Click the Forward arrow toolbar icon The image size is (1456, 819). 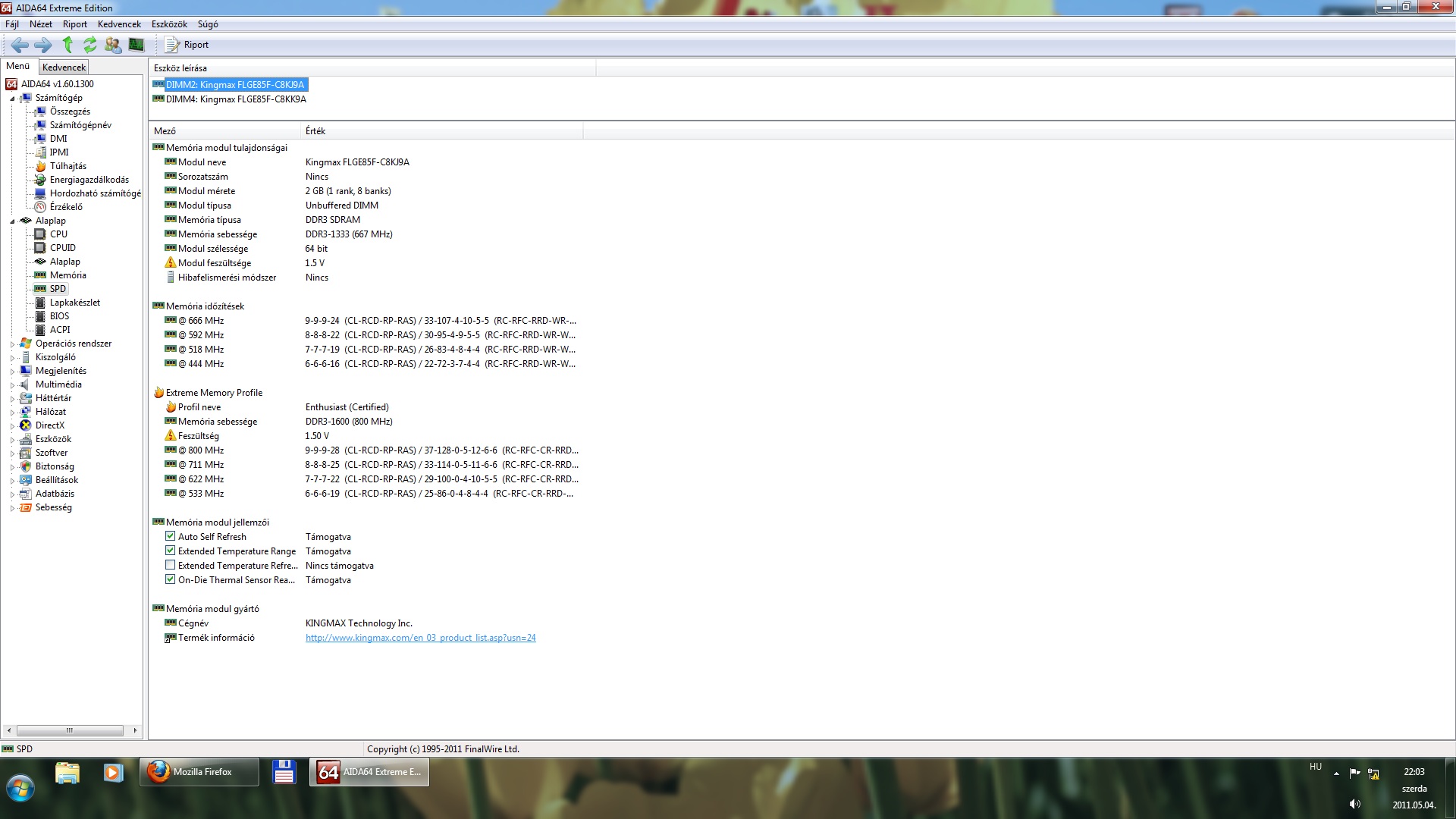(43, 45)
